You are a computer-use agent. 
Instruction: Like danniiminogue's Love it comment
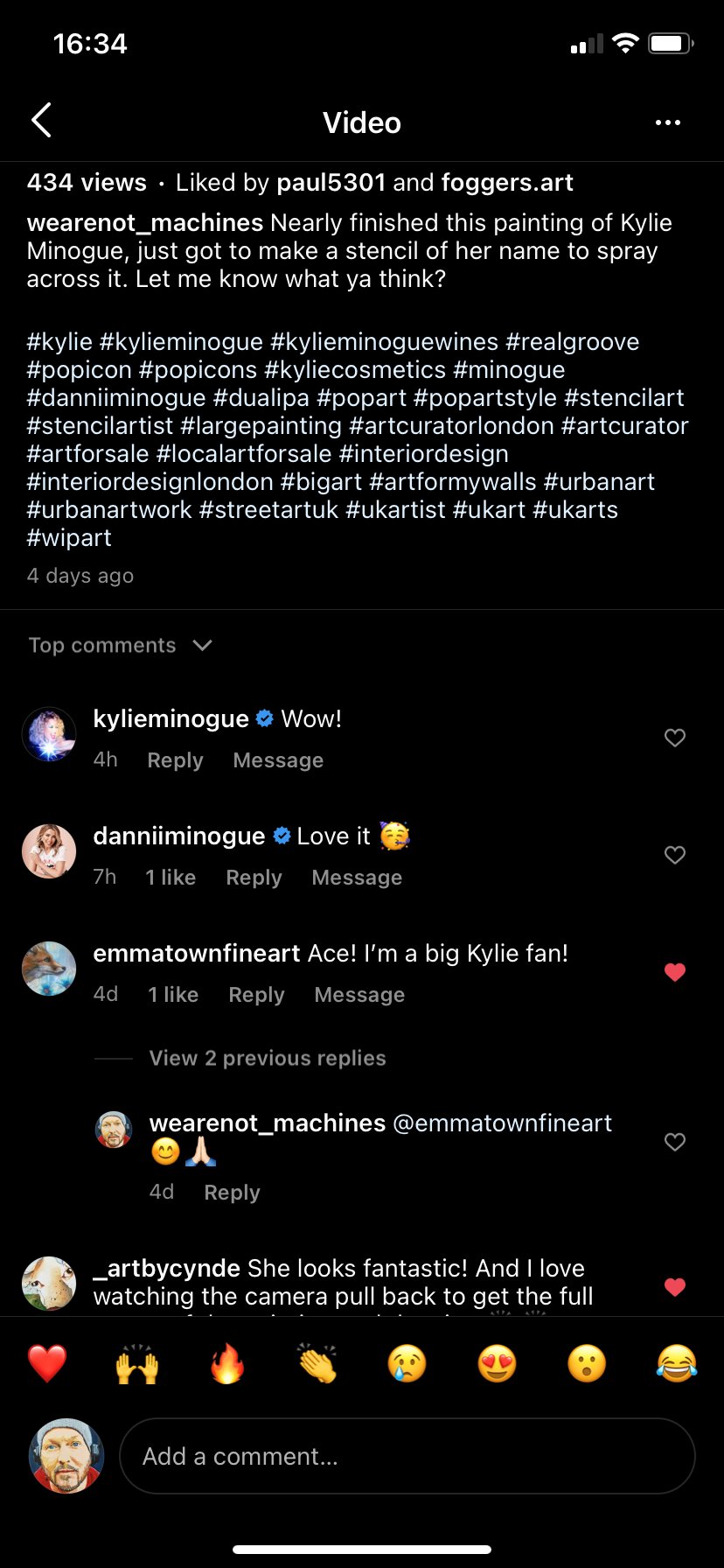pos(675,855)
